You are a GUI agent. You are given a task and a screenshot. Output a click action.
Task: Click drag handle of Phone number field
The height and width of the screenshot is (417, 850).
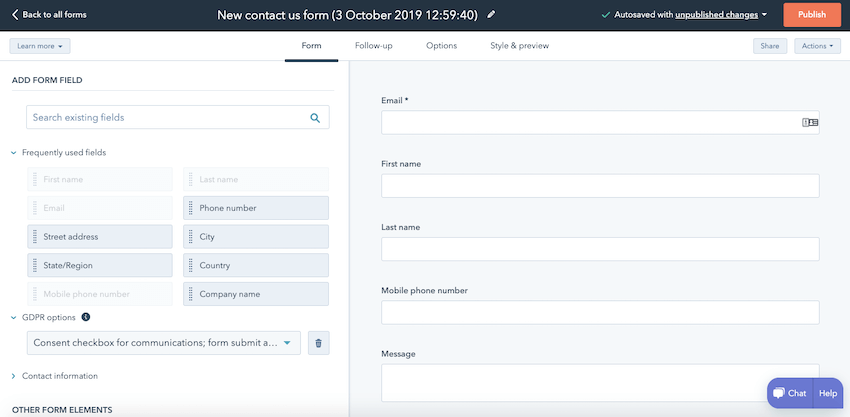tap(191, 208)
